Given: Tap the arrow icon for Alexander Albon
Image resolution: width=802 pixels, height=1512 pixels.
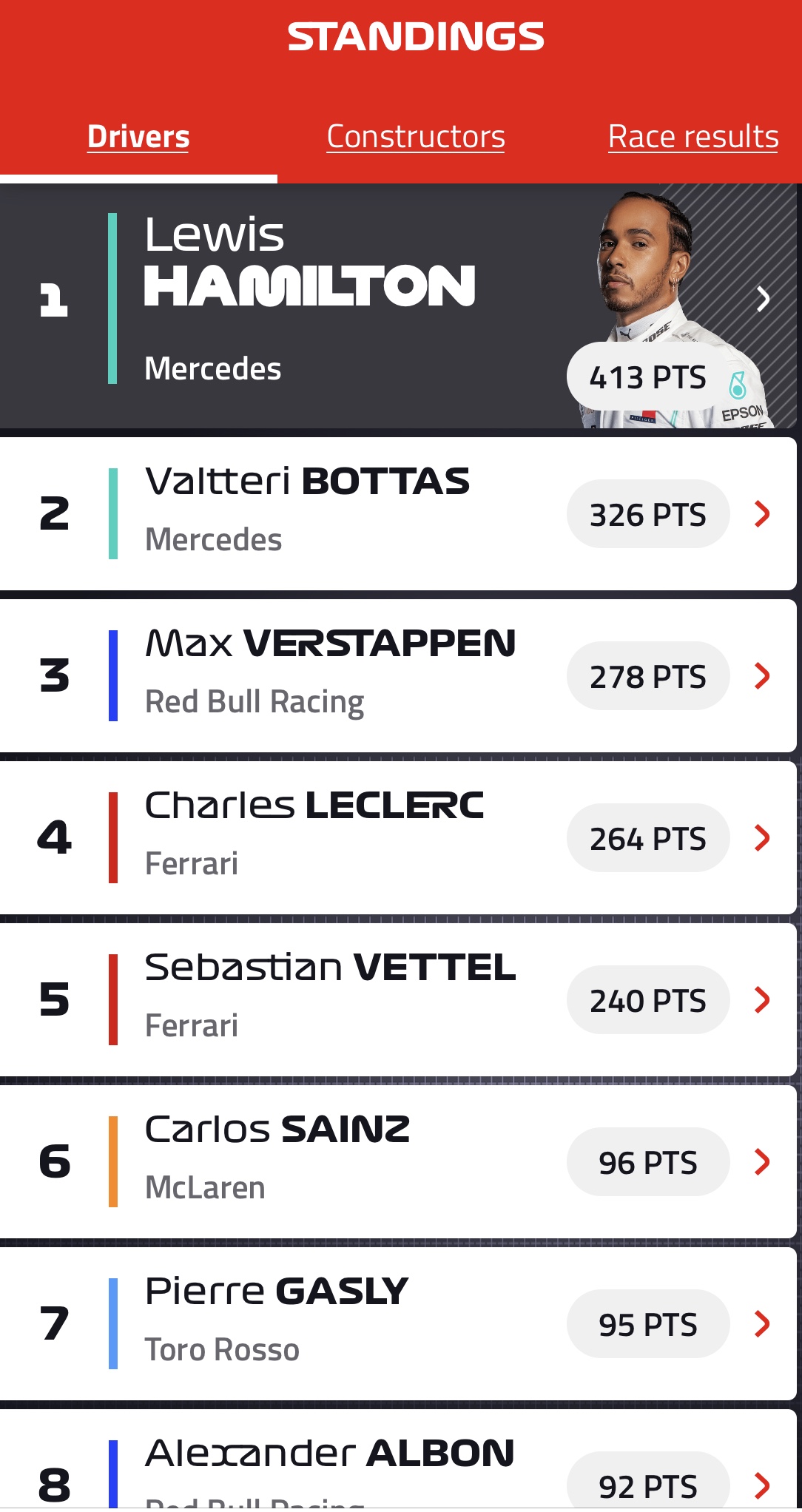Looking at the screenshot, I should pyautogui.click(x=762, y=1484).
